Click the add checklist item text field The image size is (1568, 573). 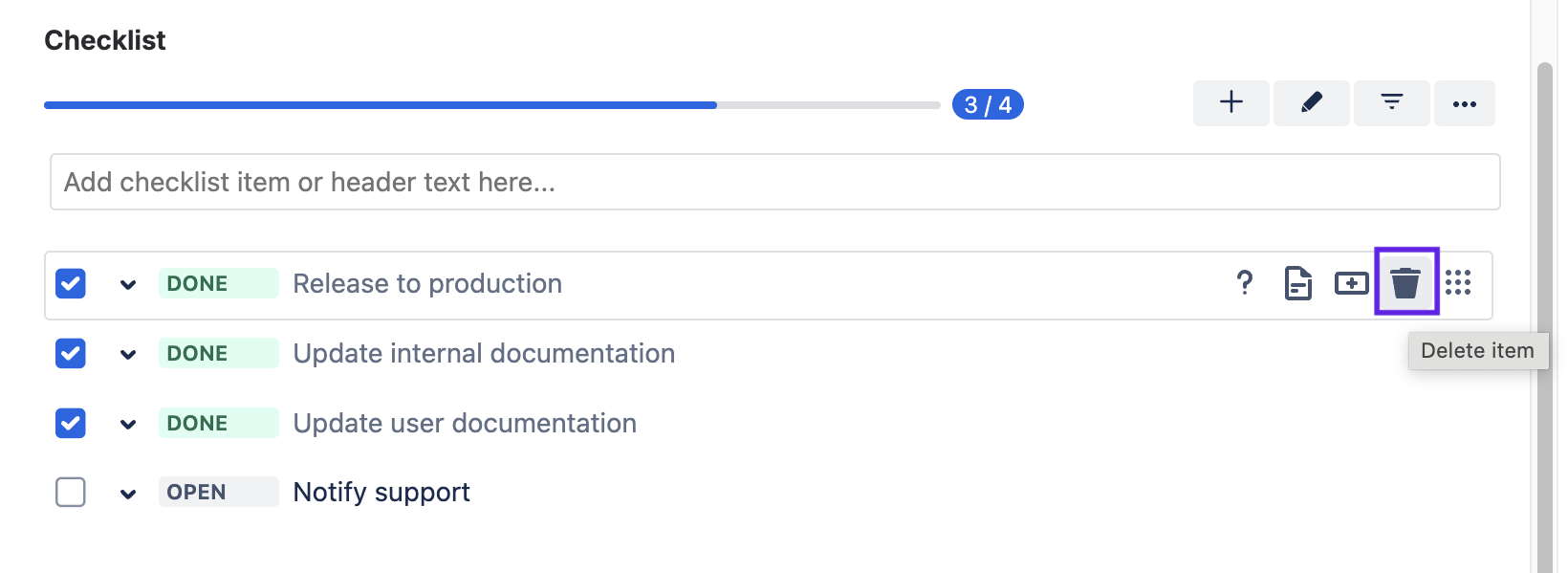[x=774, y=181]
